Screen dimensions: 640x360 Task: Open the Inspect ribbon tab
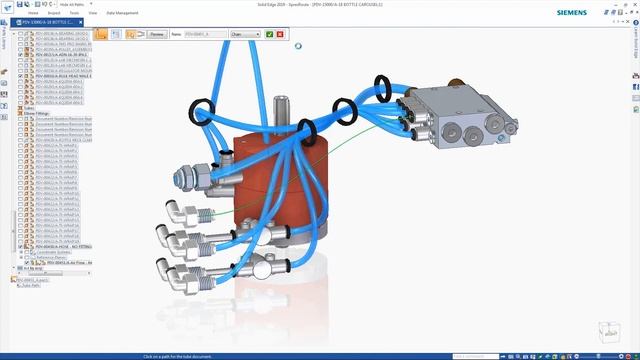(54, 13)
